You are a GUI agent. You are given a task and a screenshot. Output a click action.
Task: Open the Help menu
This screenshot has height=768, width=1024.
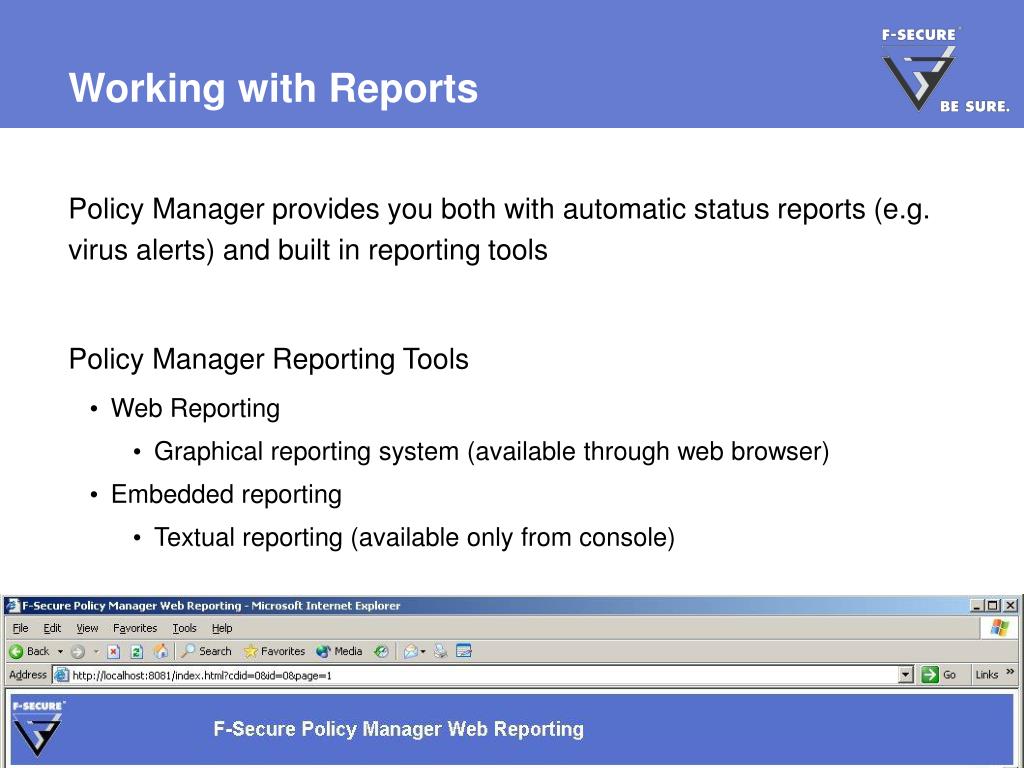(222, 628)
